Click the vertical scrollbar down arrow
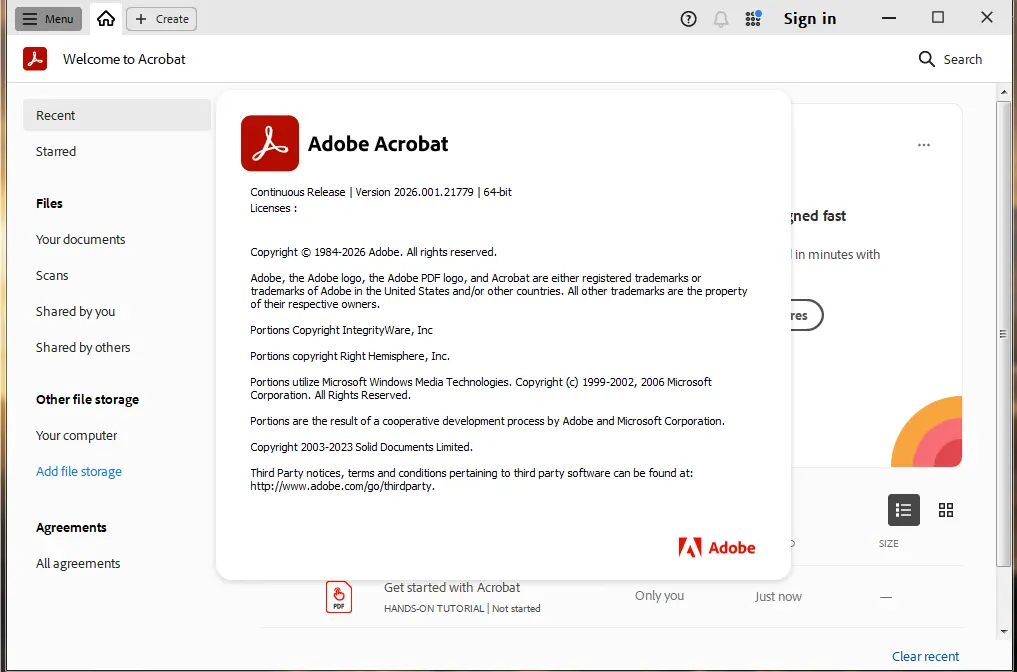This screenshot has height=672, width=1017. tap(1003, 632)
